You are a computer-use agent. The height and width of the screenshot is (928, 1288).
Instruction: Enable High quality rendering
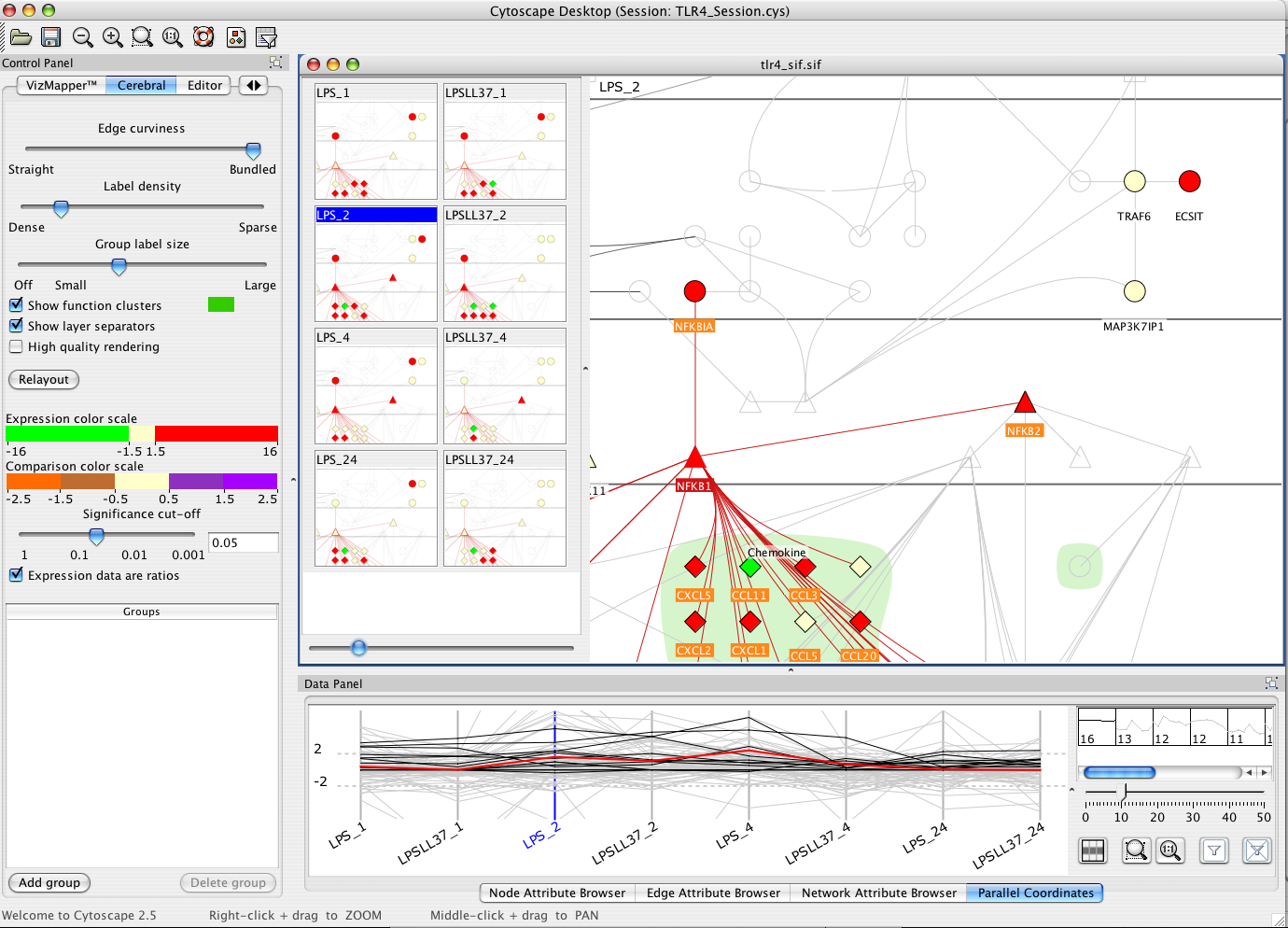(16, 346)
